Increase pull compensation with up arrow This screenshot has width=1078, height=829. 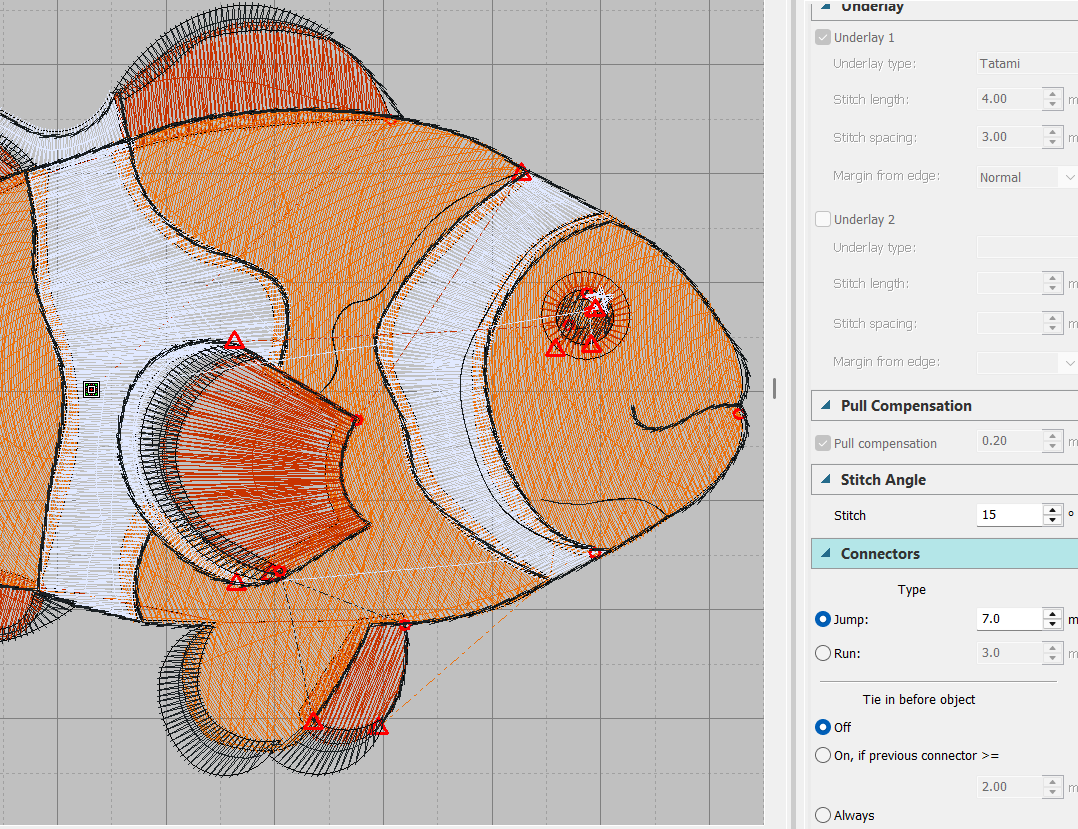coord(1053,435)
